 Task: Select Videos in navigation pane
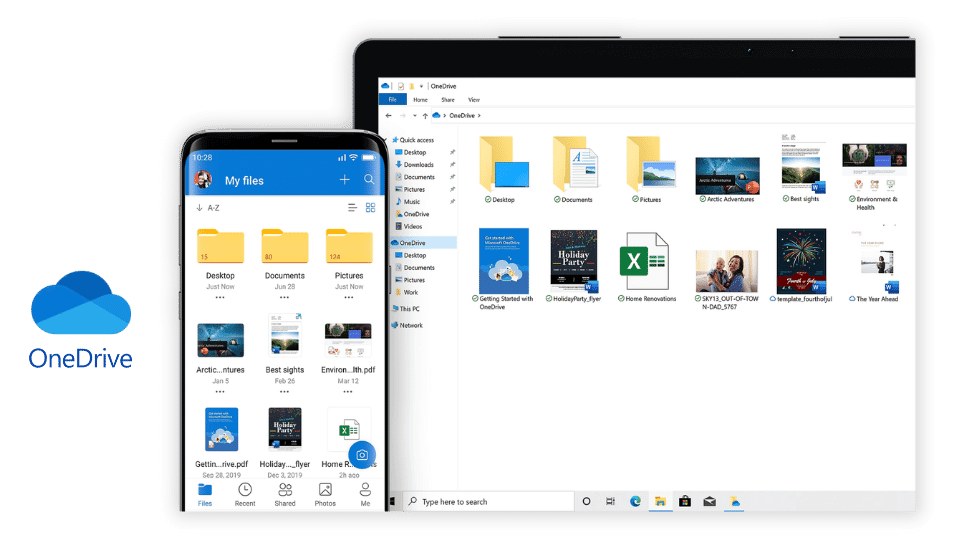[409, 227]
